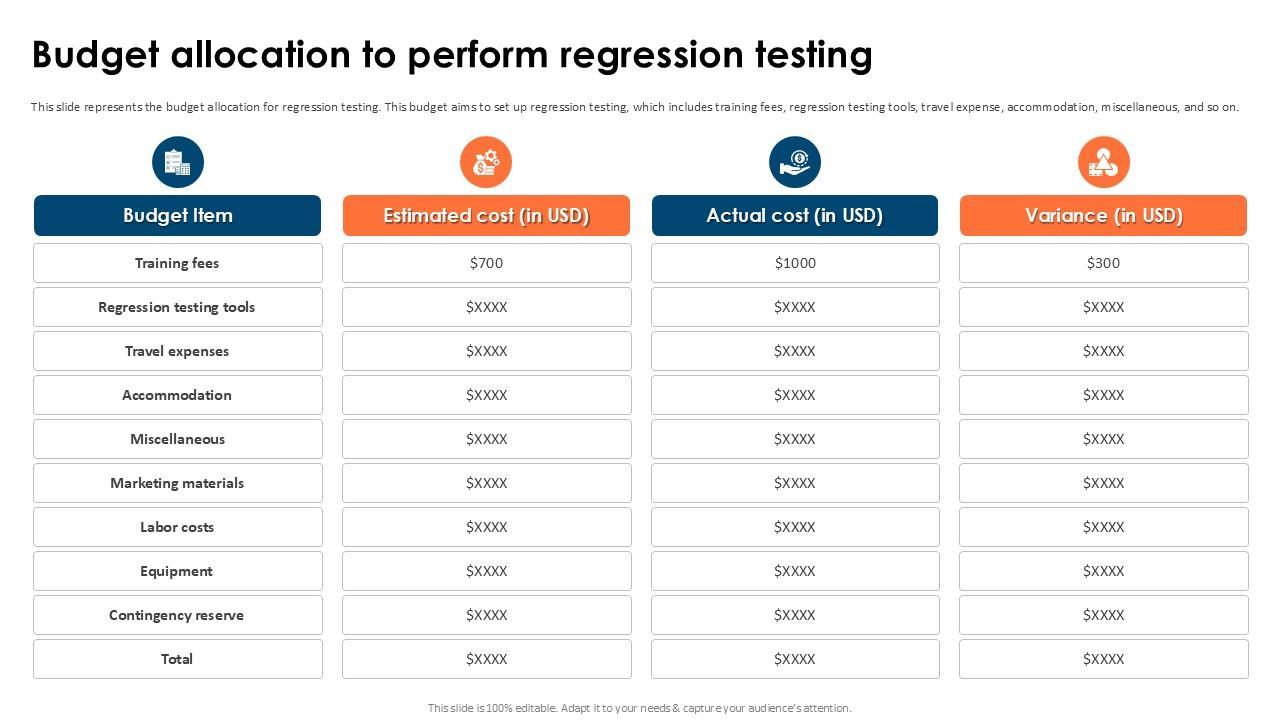Click the $1000 actual cost cell
Viewport: 1280px width, 720px height.
pyautogui.click(x=795, y=263)
